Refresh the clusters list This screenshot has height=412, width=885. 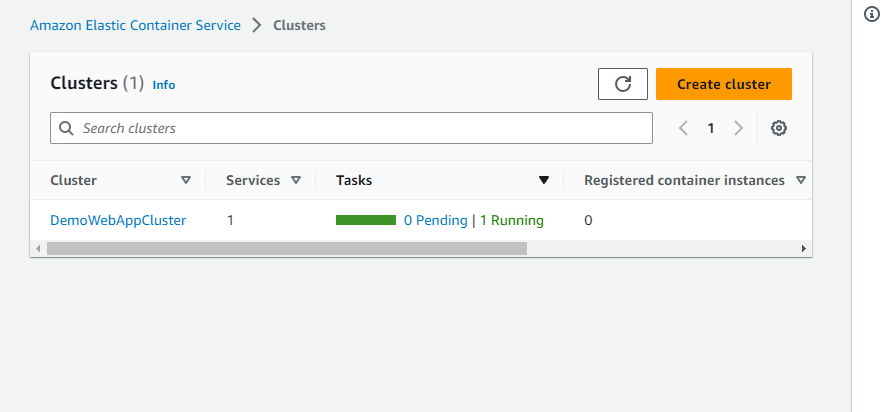(x=623, y=84)
